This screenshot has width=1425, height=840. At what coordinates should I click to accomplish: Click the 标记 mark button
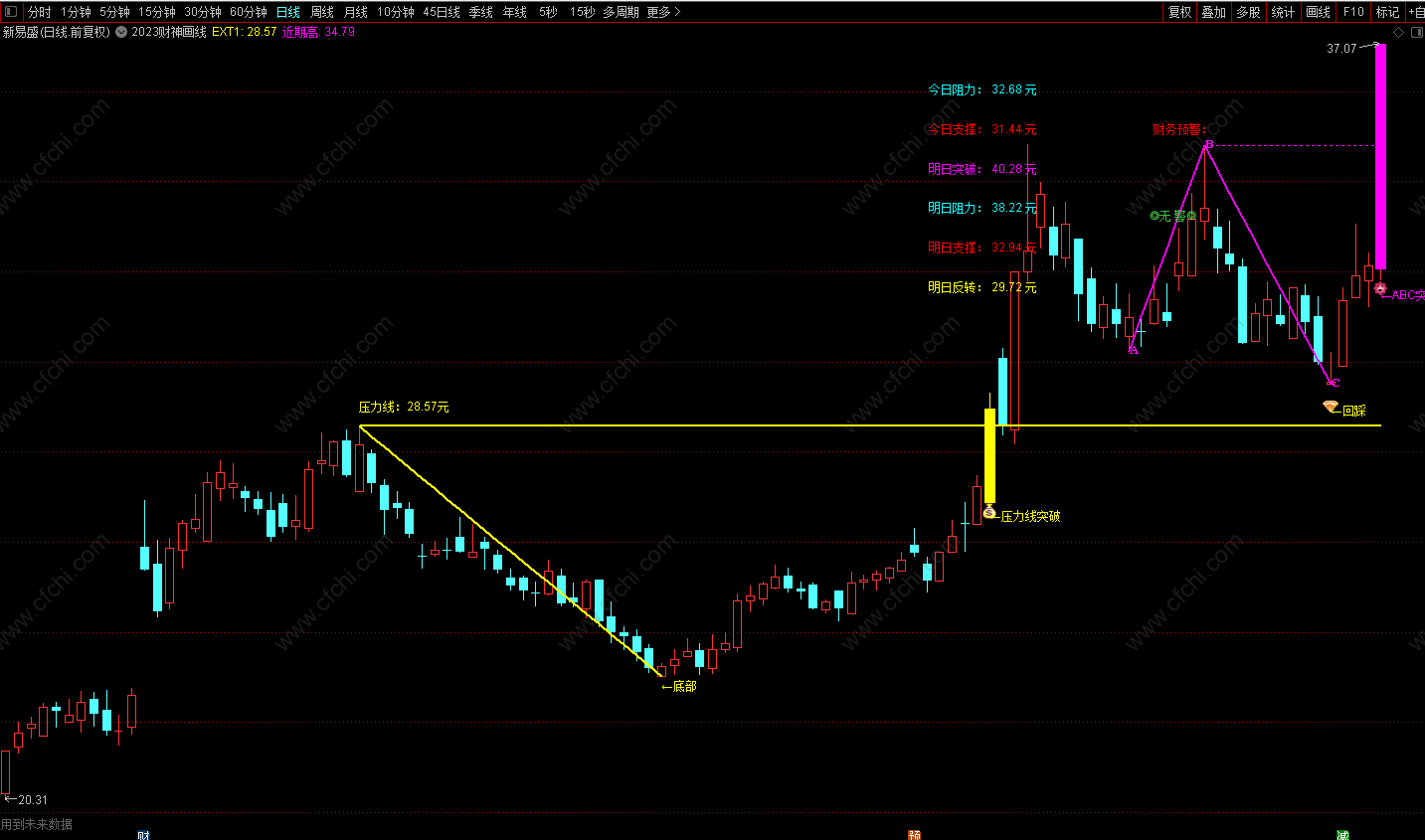tap(1388, 12)
